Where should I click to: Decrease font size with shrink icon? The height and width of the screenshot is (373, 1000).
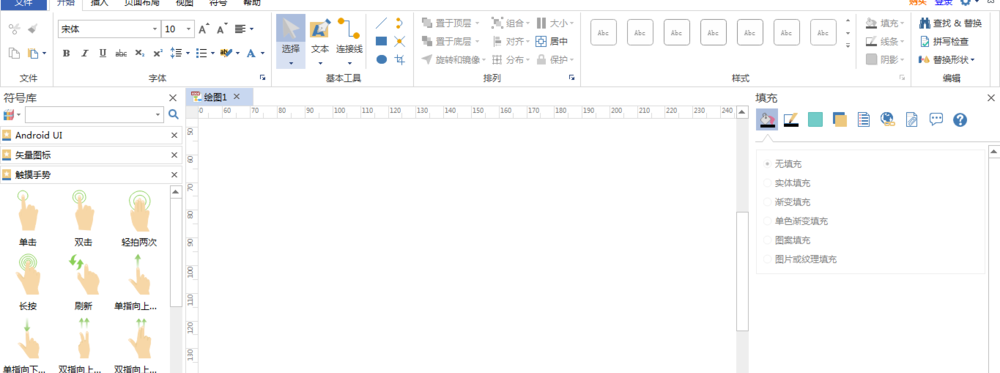[222, 29]
